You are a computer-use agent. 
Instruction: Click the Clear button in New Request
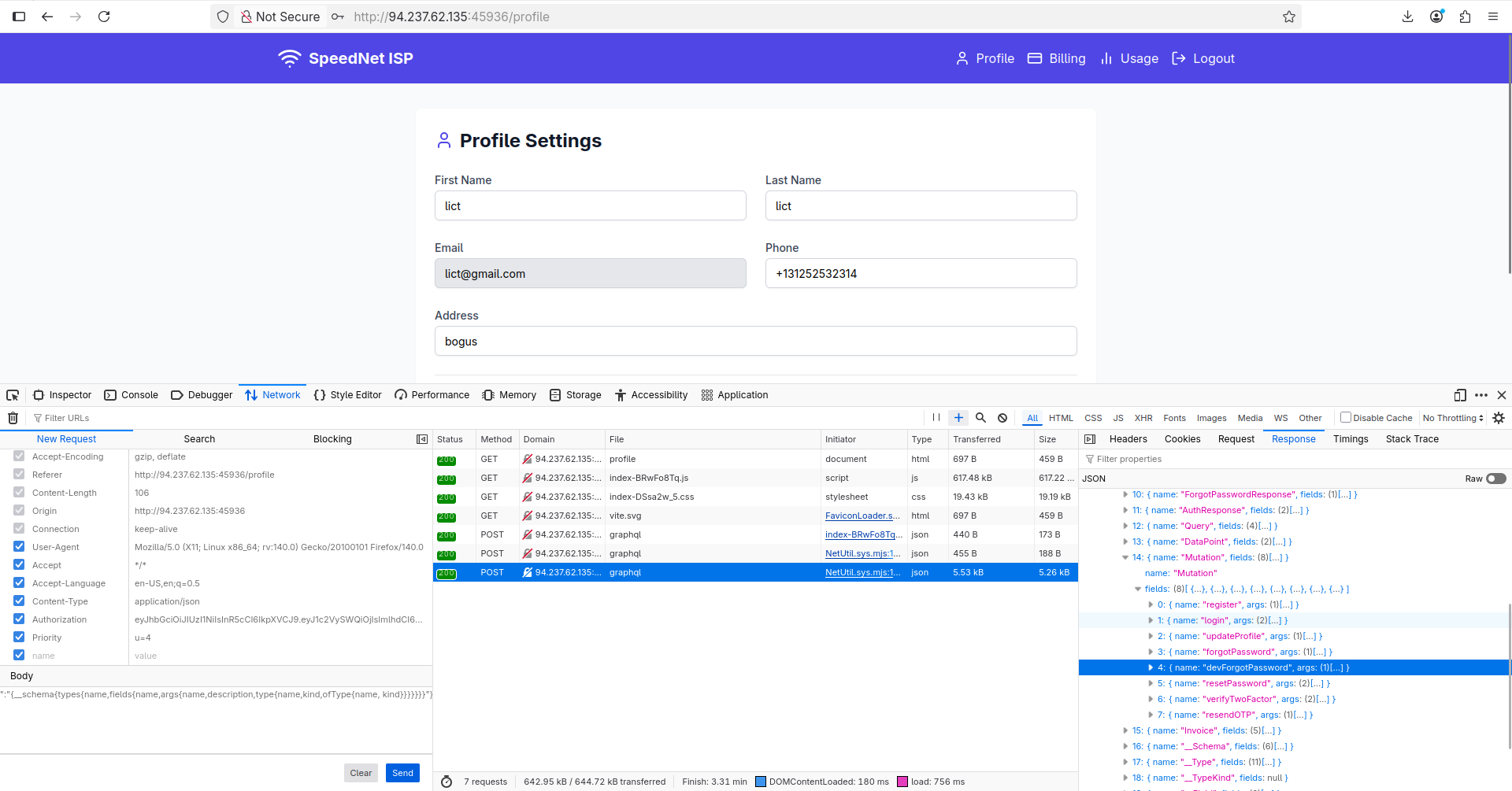(361, 773)
